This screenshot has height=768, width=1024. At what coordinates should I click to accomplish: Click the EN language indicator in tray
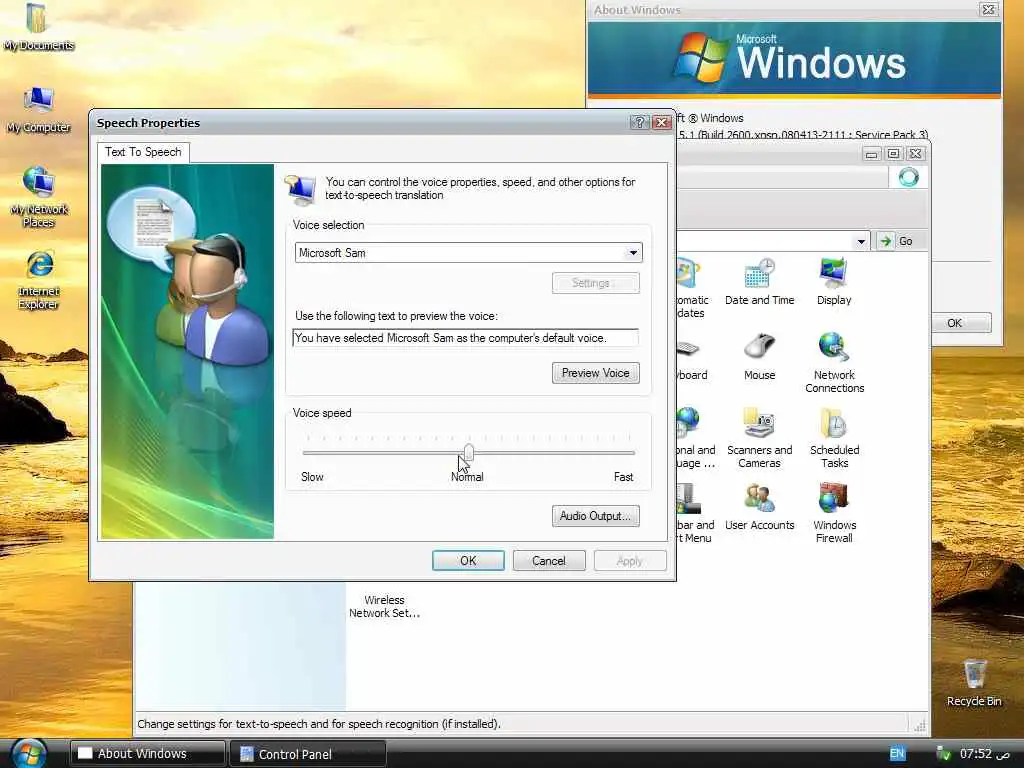pyautogui.click(x=897, y=754)
